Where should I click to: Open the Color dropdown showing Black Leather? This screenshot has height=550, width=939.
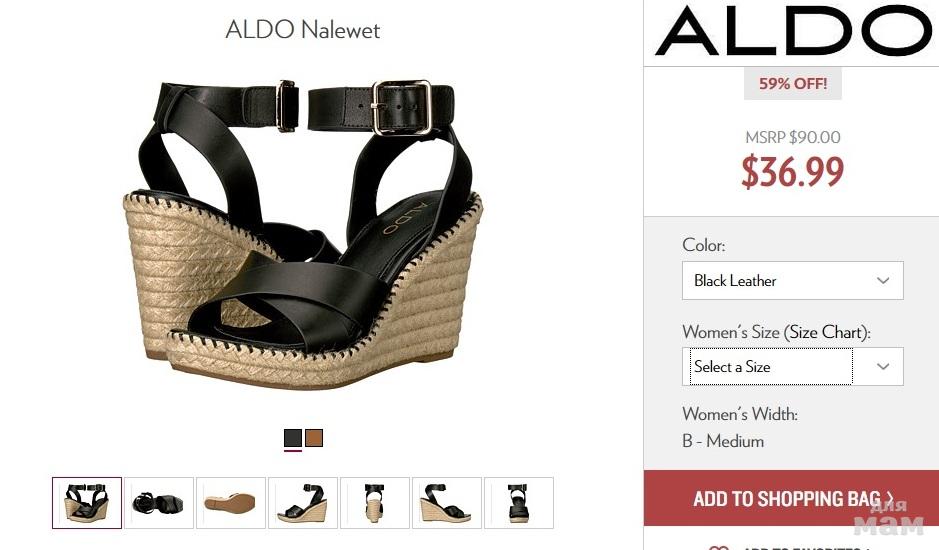point(792,280)
